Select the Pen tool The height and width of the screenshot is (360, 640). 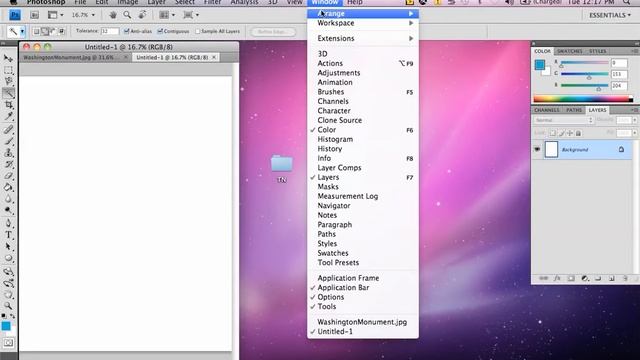(8, 223)
